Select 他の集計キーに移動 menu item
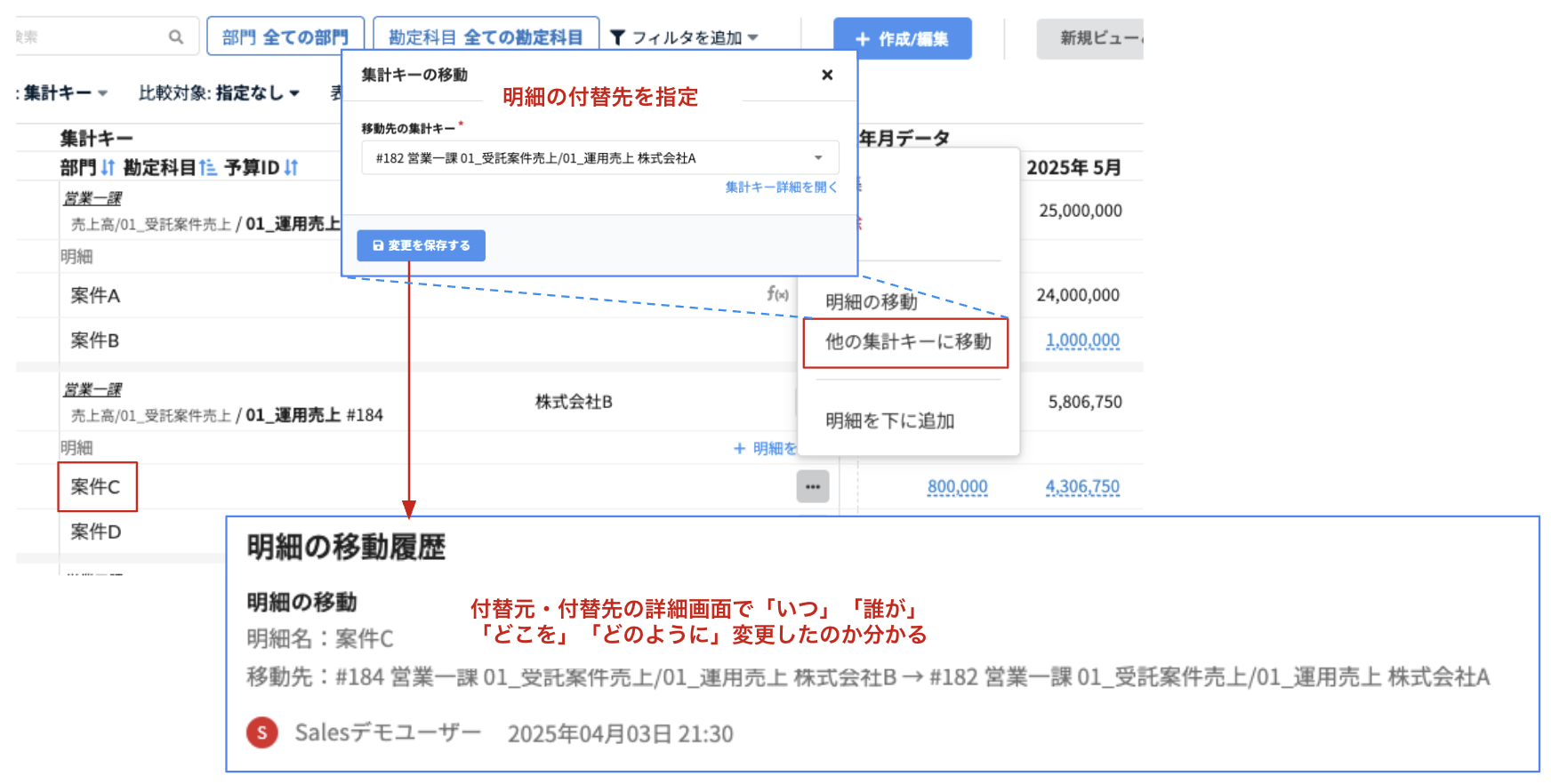The width and height of the screenshot is (1551, 784). point(907,342)
